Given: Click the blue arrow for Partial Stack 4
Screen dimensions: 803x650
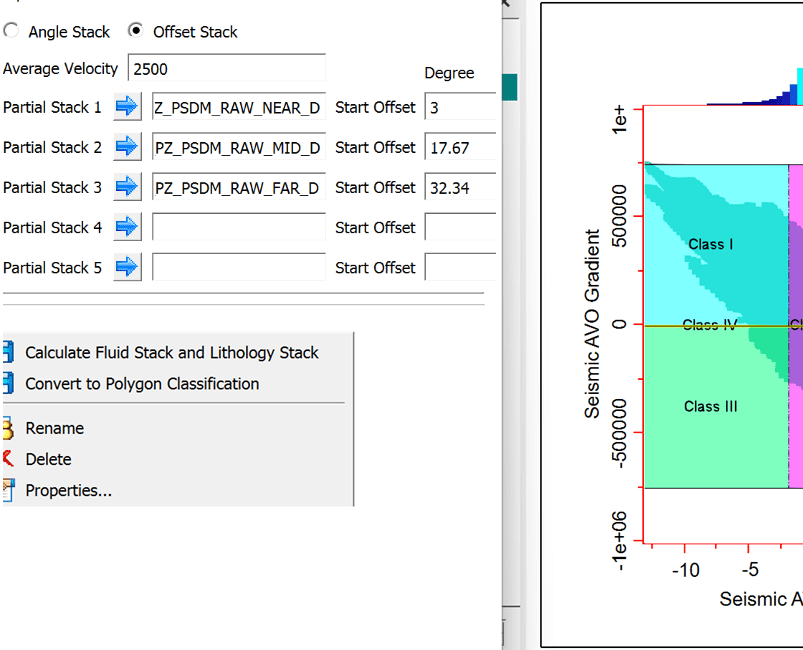Looking at the screenshot, I should (x=127, y=227).
